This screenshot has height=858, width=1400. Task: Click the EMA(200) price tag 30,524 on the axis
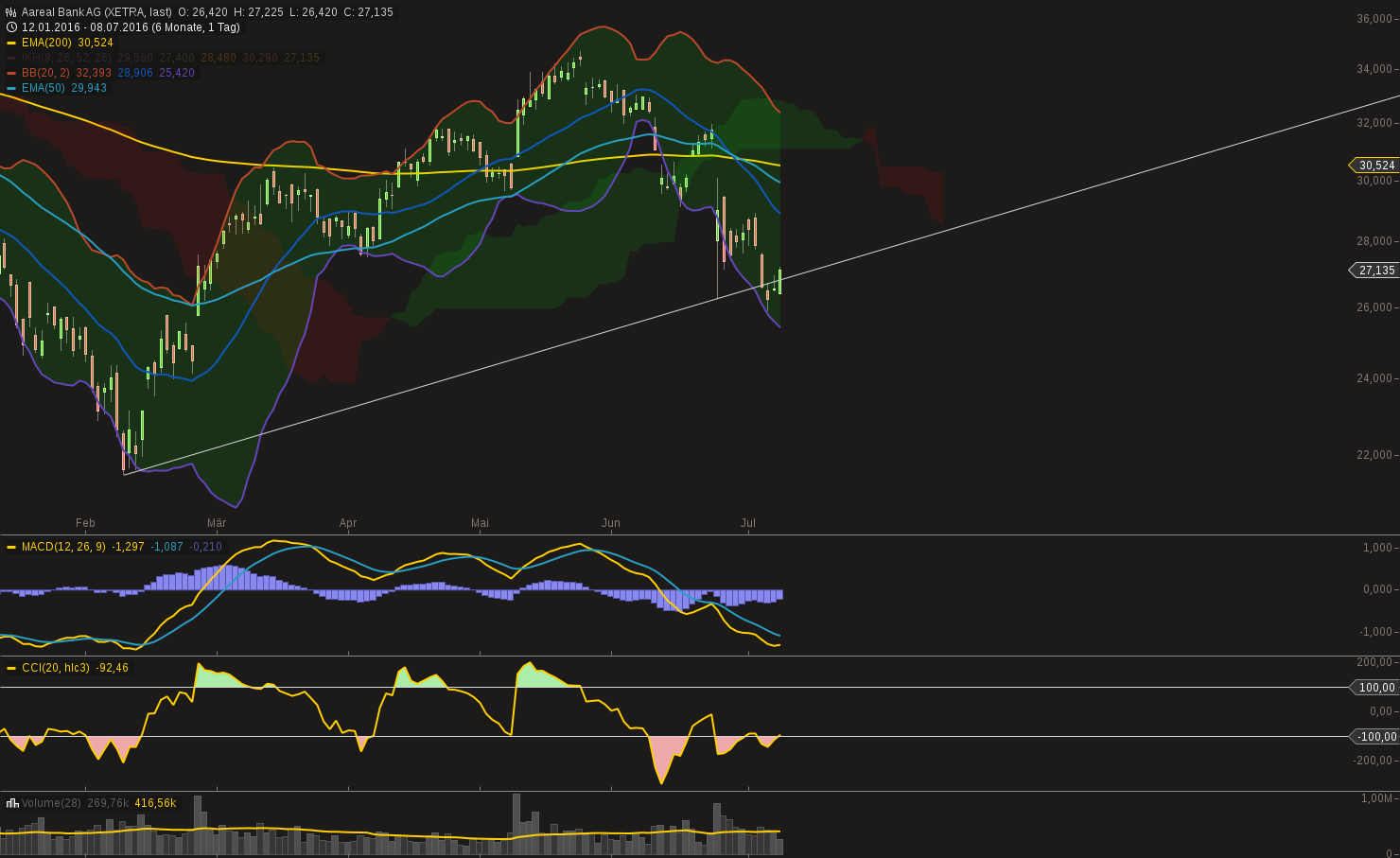(1375, 166)
